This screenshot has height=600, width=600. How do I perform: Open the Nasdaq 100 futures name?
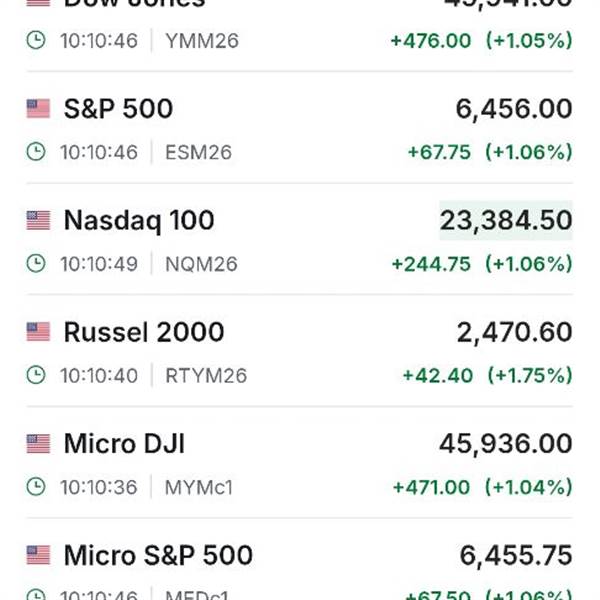coord(139,221)
